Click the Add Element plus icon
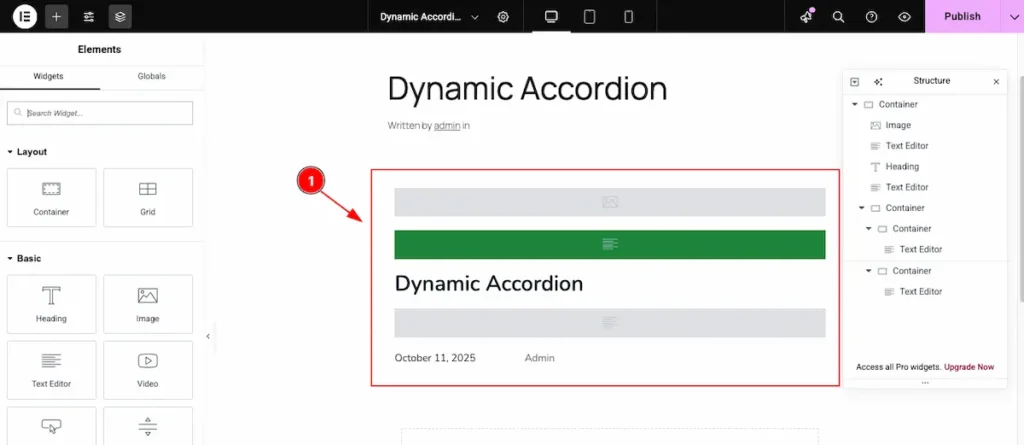1024x445 pixels. pos(57,16)
